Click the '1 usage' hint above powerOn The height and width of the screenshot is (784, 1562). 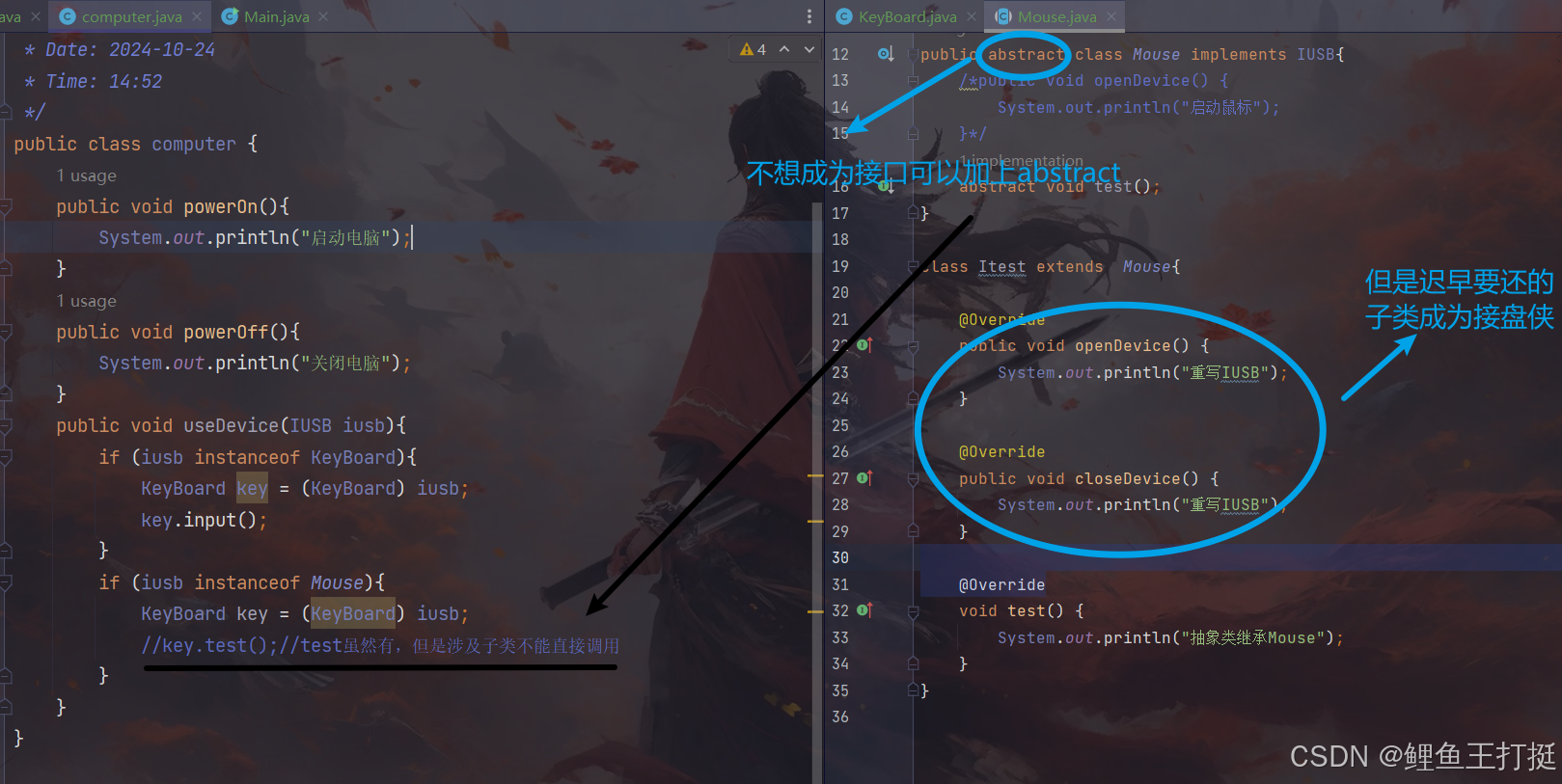86,176
